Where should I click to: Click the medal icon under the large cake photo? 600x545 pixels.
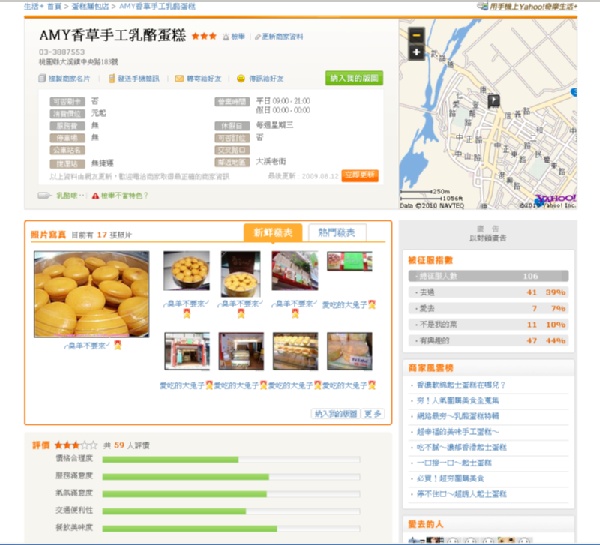(x=118, y=345)
